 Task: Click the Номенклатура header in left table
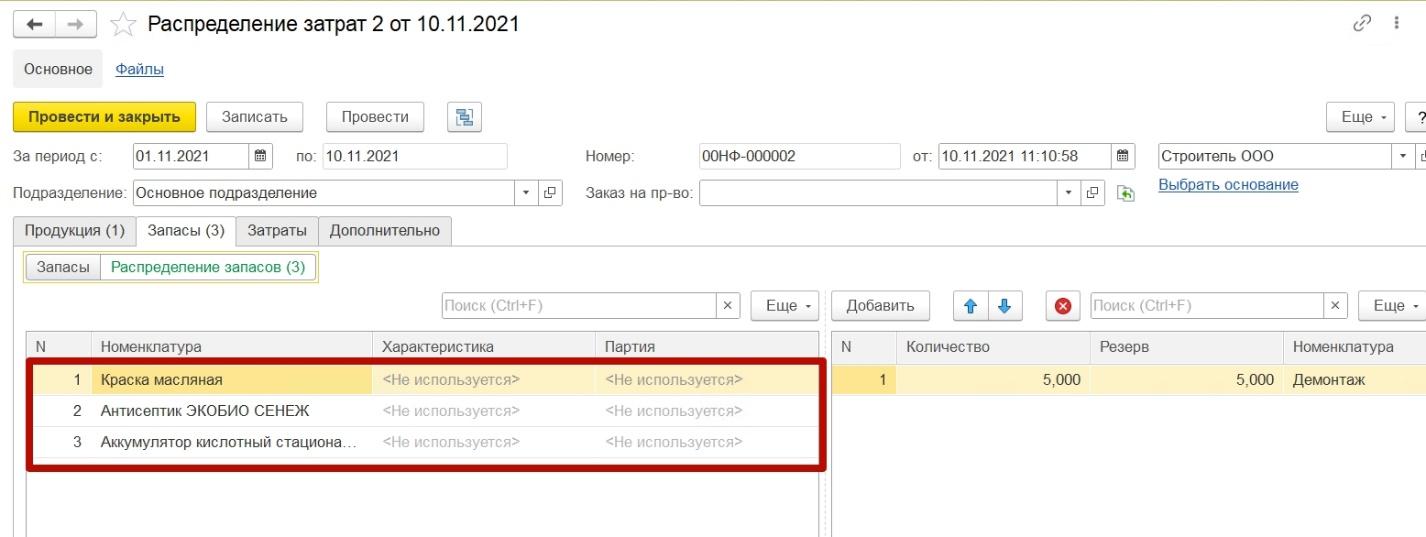point(231,347)
